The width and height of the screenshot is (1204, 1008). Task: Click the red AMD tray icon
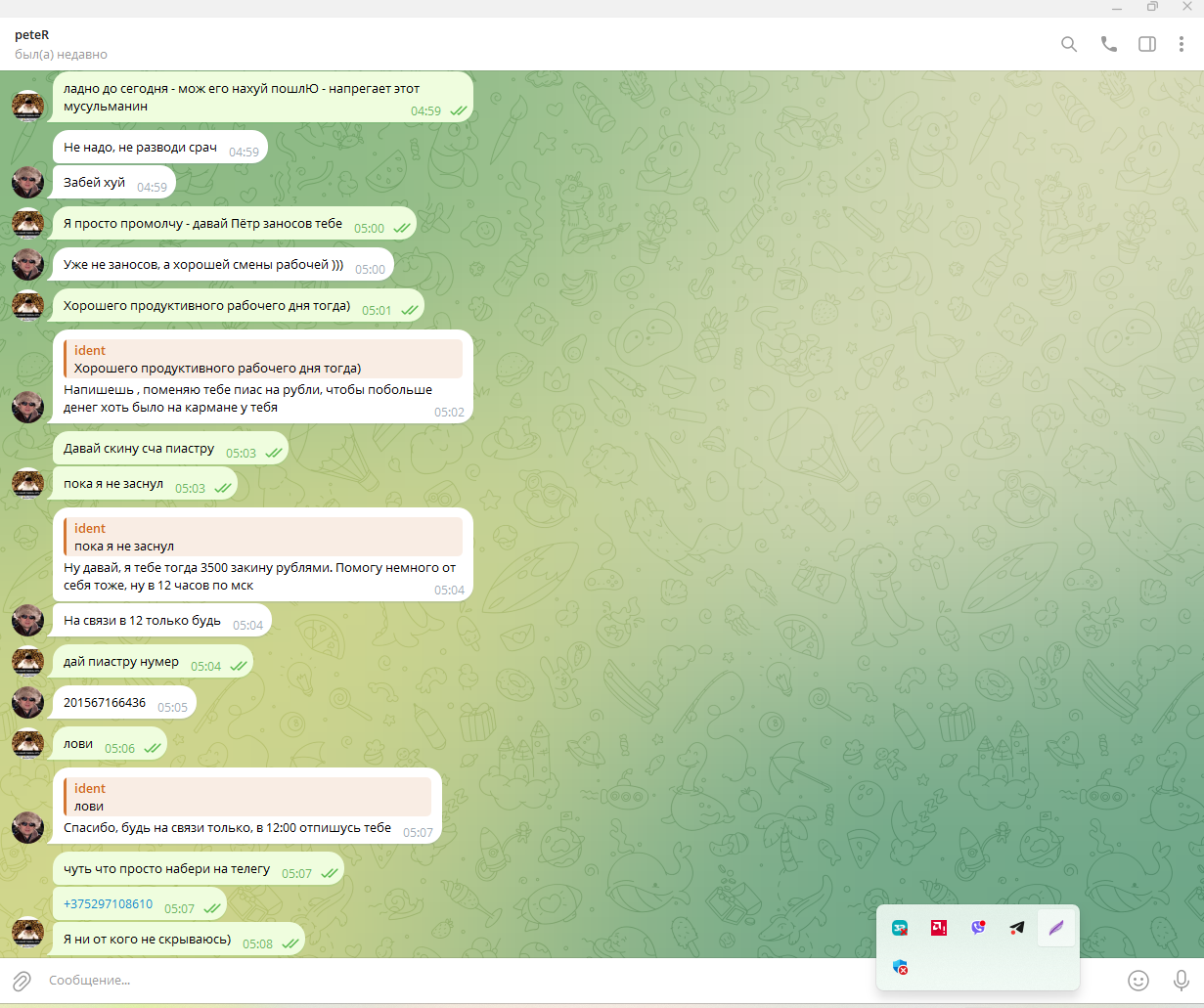(x=939, y=928)
